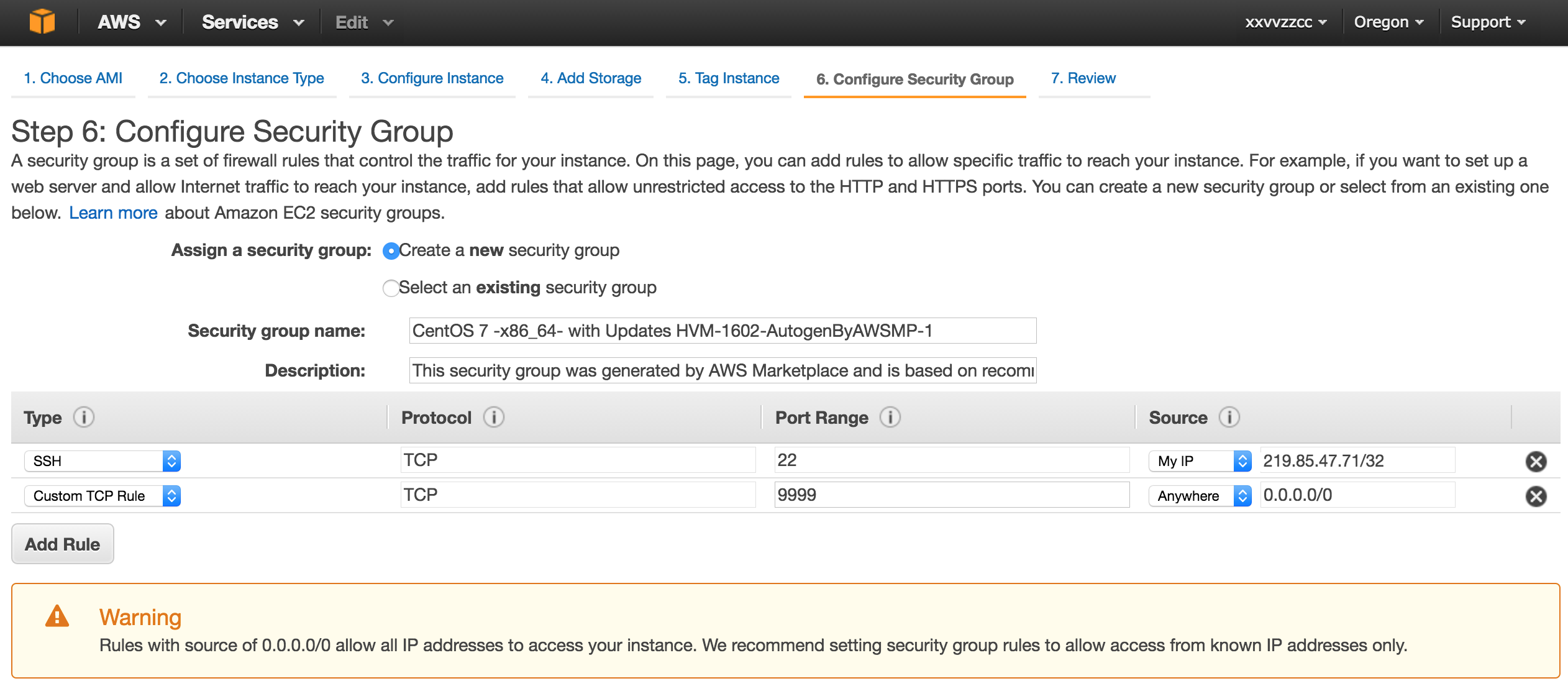Open the Port Range info icon
This screenshot has width=1568, height=686.
(x=890, y=417)
